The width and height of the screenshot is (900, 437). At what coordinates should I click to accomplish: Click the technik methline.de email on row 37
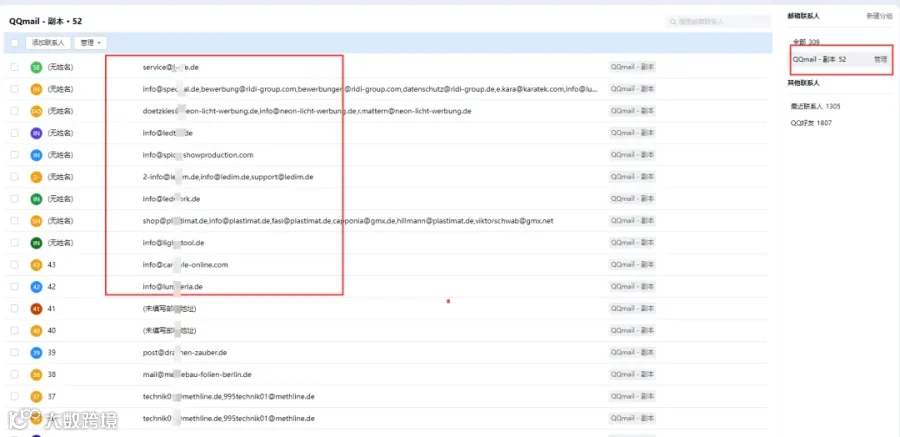228,396
